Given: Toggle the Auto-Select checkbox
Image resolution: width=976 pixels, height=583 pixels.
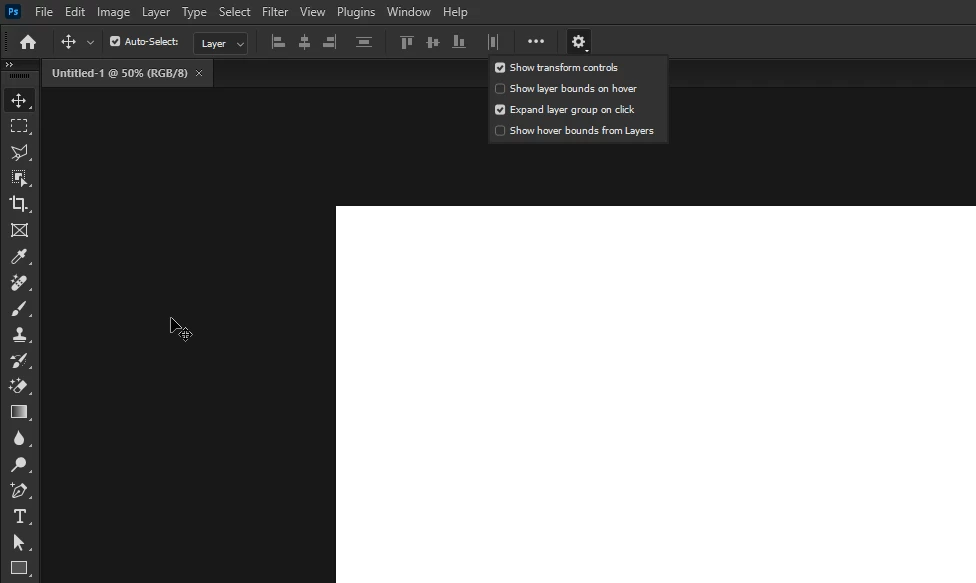Looking at the screenshot, I should [x=115, y=41].
